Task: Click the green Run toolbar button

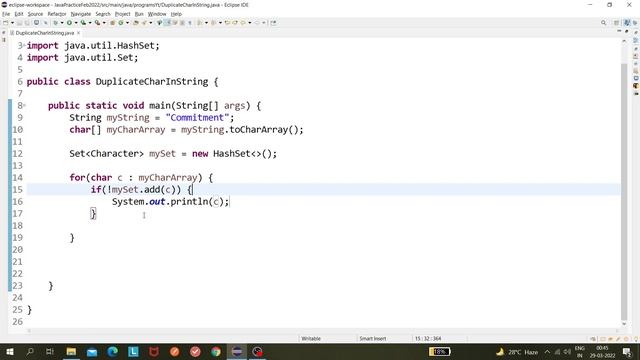Action: click(69, 23)
